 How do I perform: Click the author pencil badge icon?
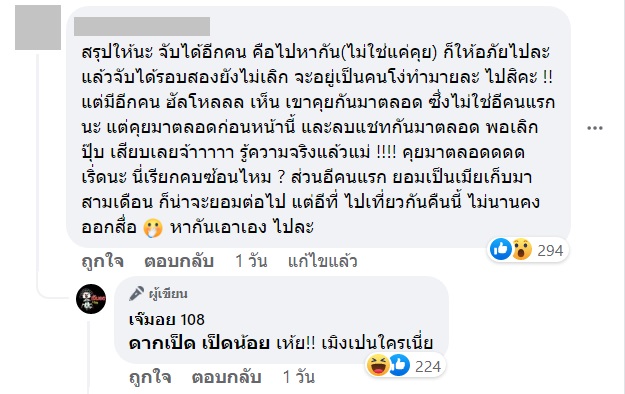coord(136,294)
